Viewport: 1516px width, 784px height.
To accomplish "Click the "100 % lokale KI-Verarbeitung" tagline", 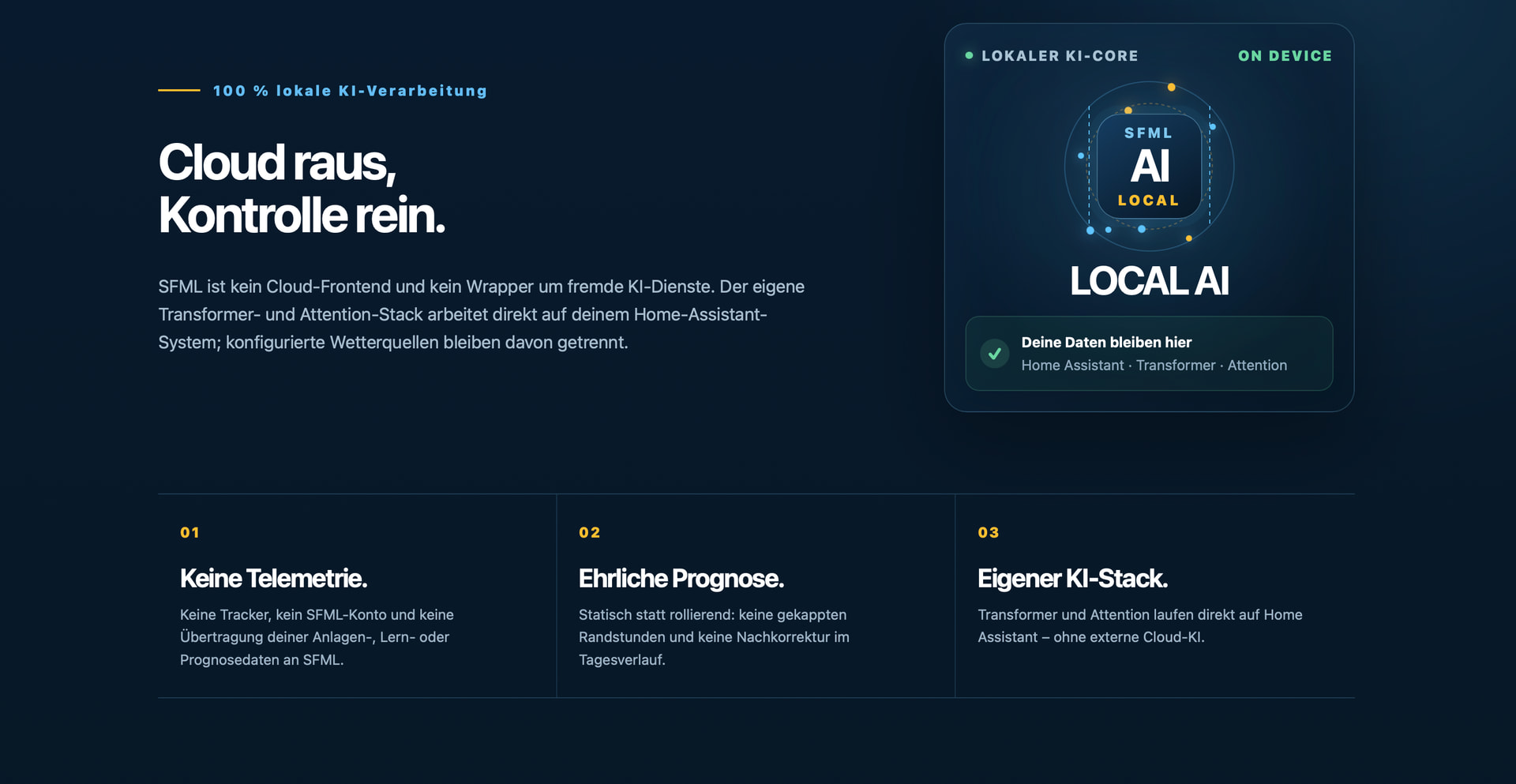I will click(x=350, y=91).
